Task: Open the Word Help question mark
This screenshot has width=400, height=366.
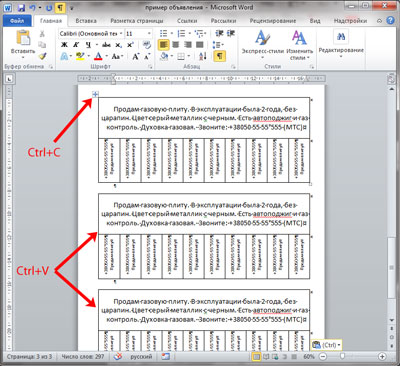Action: pyautogui.click(x=390, y=21)
